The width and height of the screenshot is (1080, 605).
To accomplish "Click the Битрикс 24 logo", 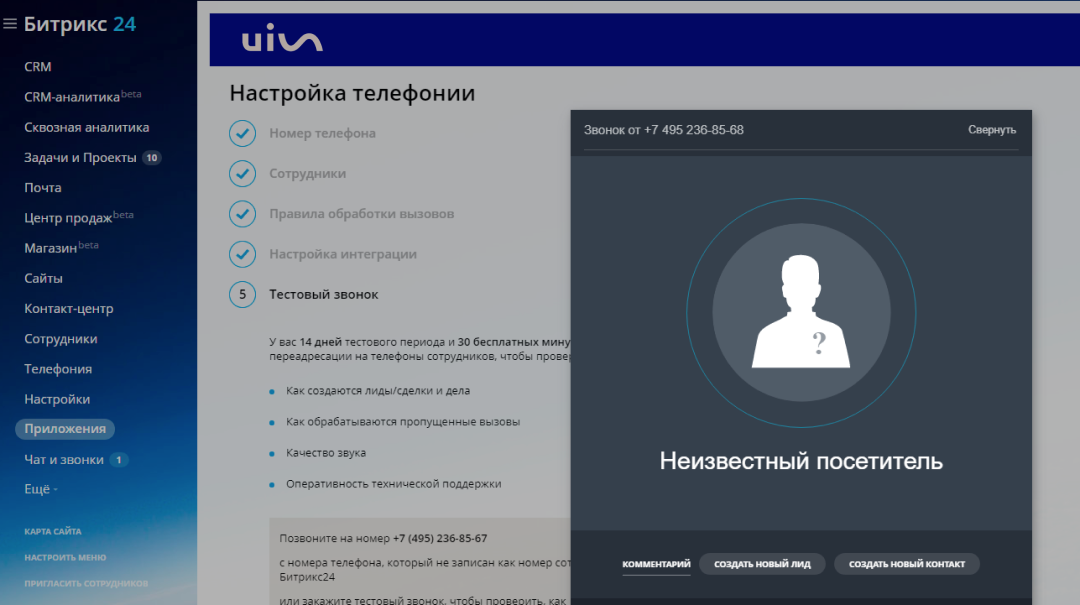I will (80, 24).
